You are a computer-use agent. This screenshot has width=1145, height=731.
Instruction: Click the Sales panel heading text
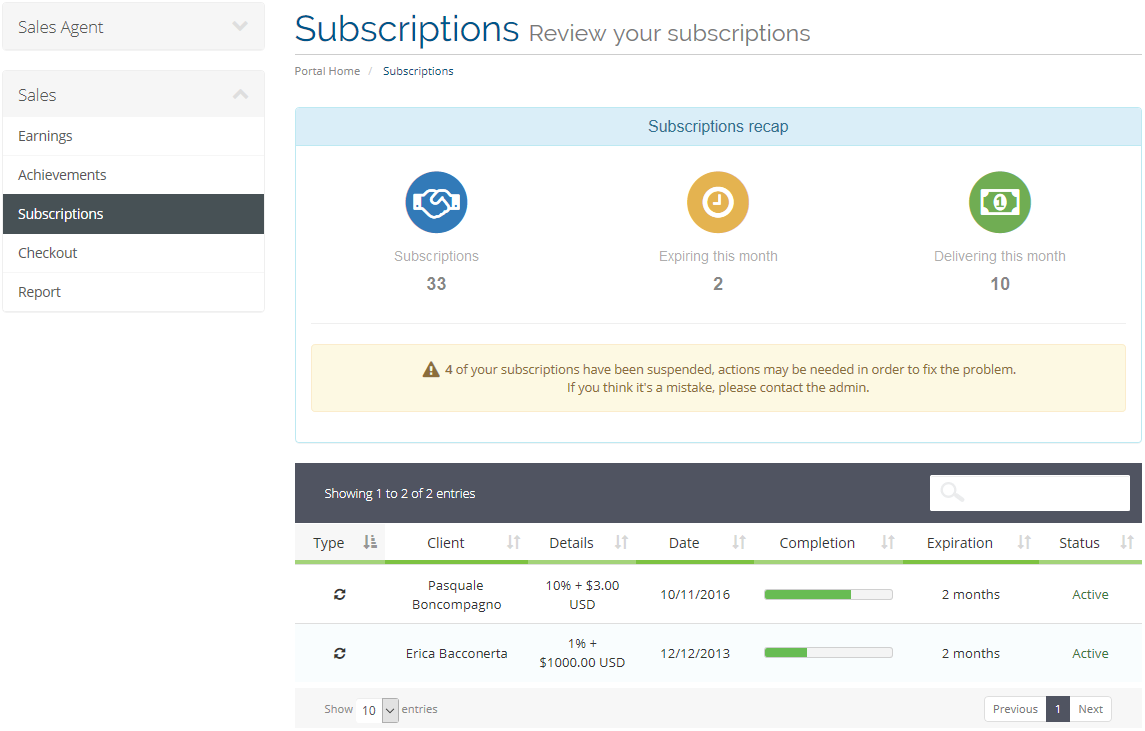[x=37, y=95]
